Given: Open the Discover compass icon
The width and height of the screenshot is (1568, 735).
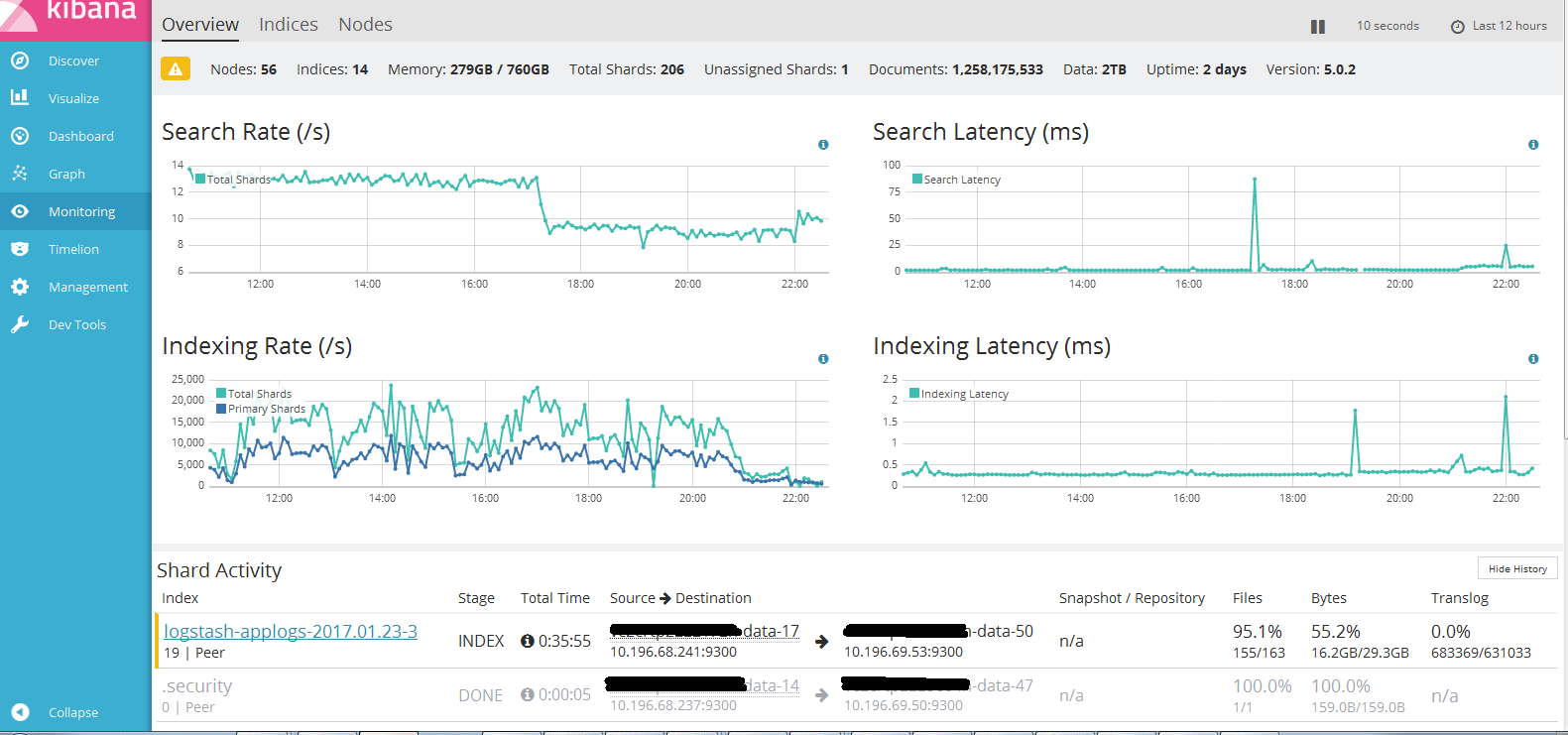Looking at the screenshot, I should (20, 61).
